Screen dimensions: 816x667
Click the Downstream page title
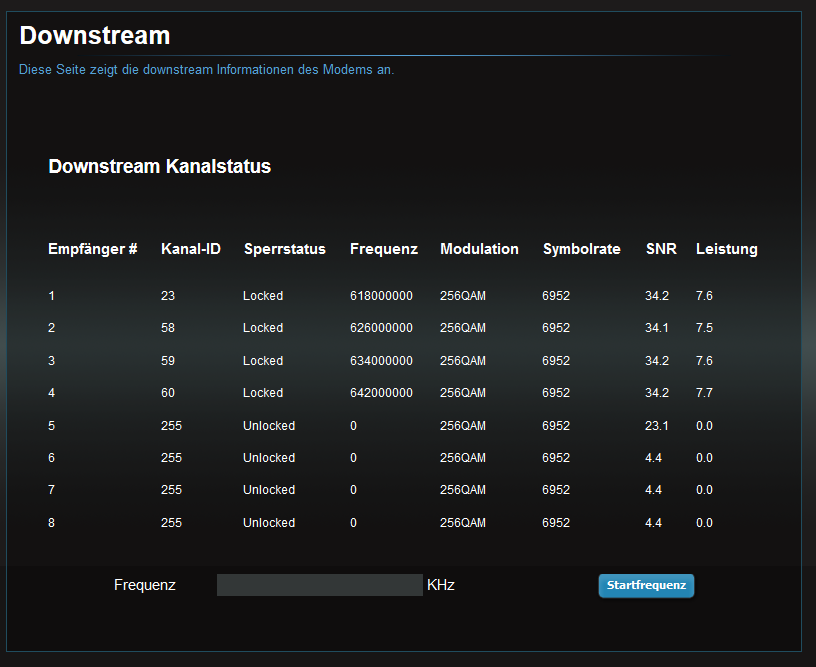click(95, 36)
